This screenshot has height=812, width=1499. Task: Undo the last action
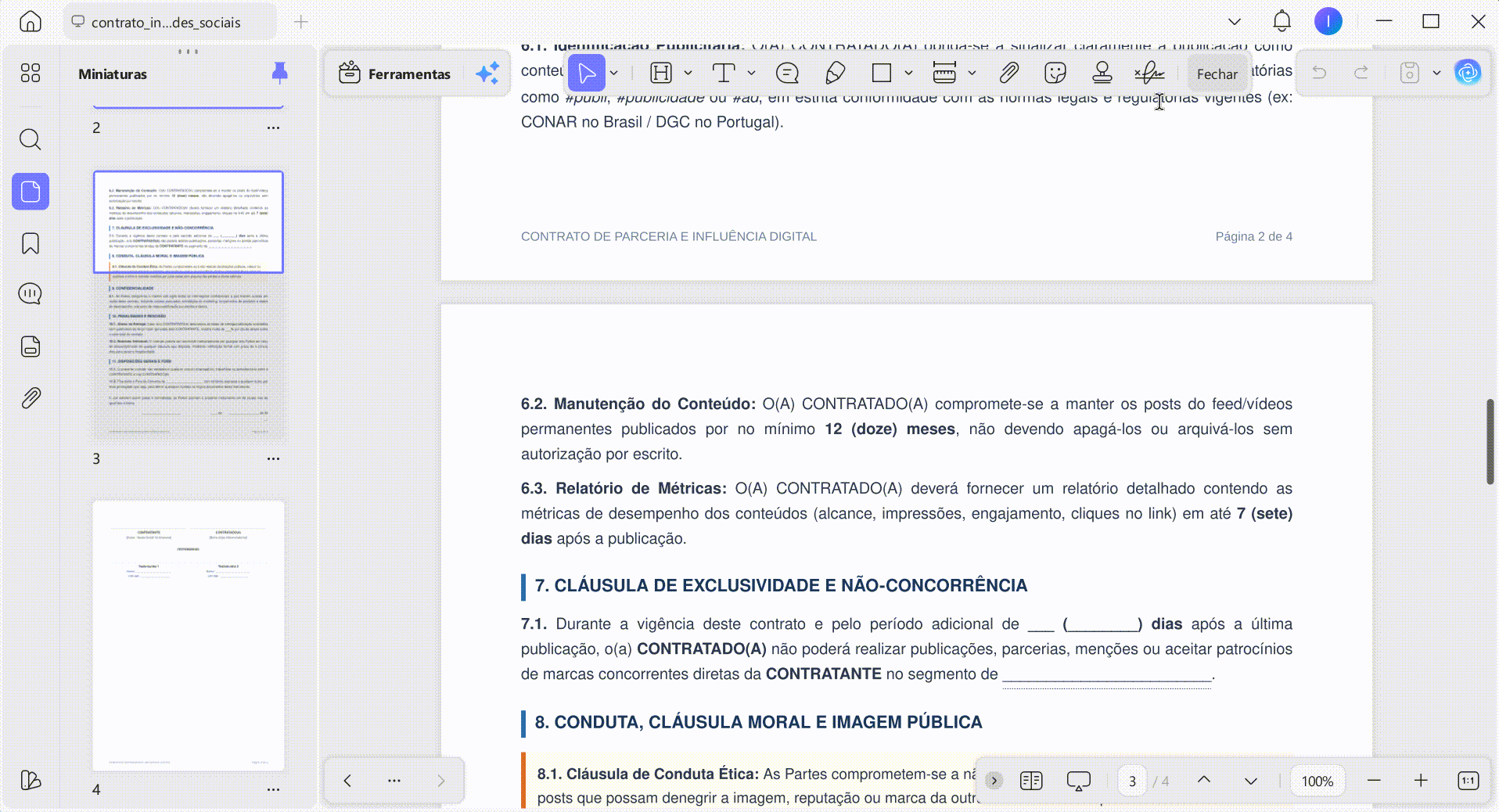(x=1319, y=74)
